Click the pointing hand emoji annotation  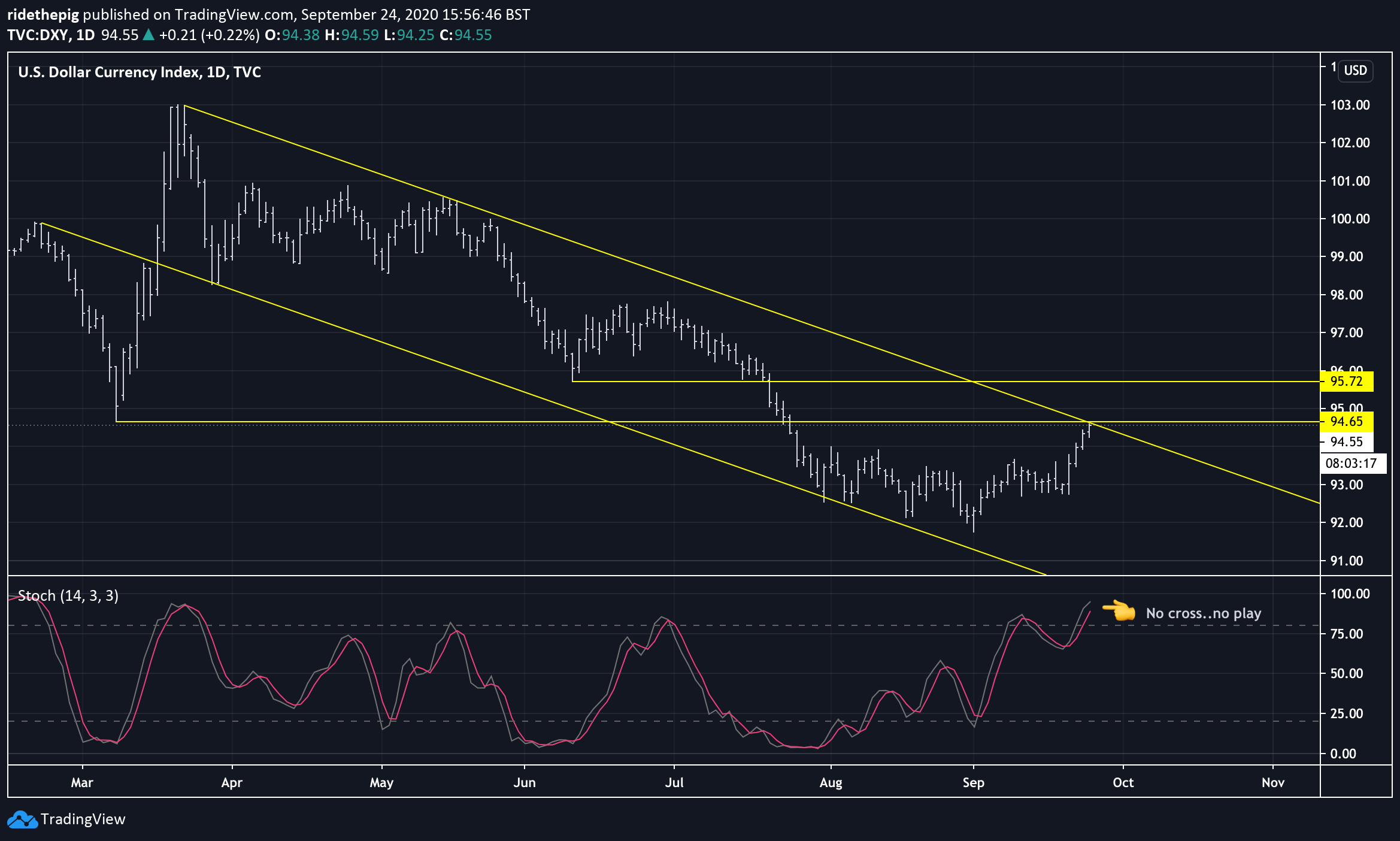(1119, 611)
